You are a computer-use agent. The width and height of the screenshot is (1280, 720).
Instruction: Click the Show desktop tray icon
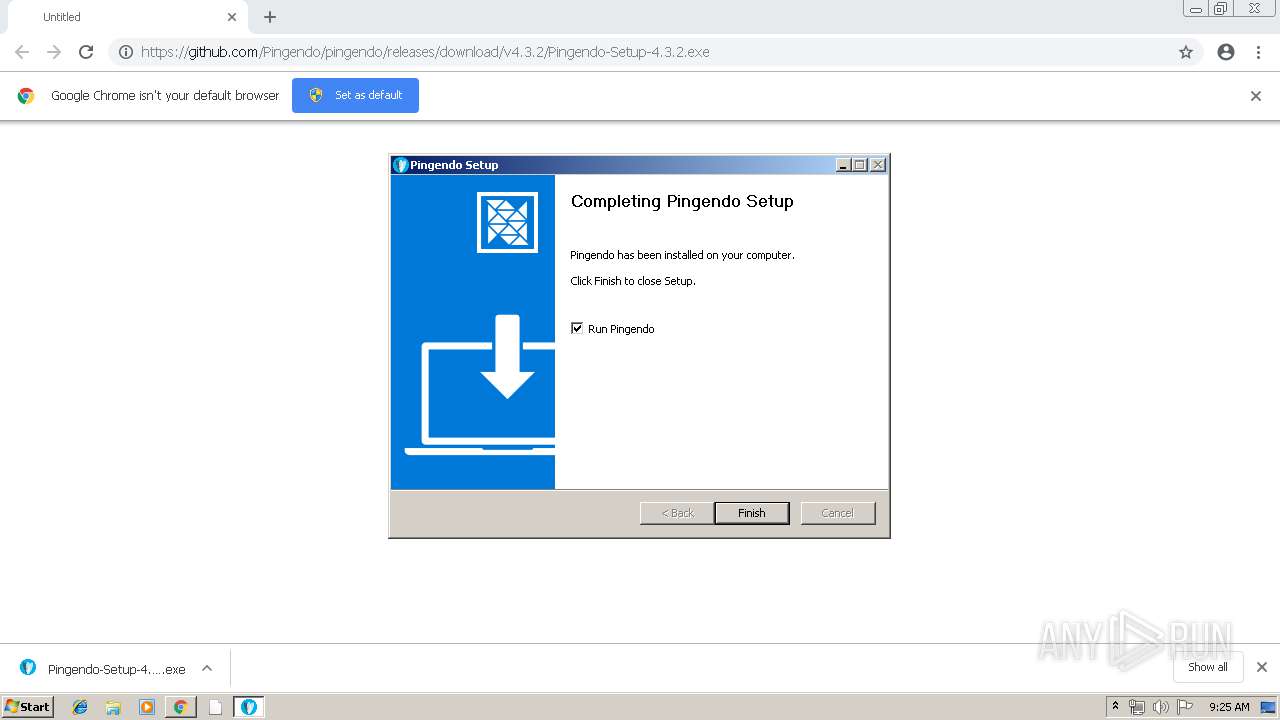coord(1269,707)
